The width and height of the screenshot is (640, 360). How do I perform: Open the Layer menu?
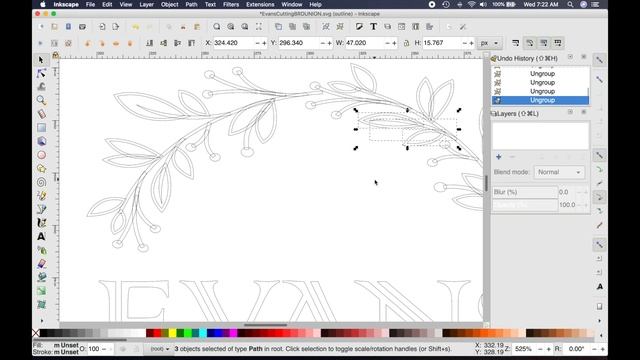point(147,4)
